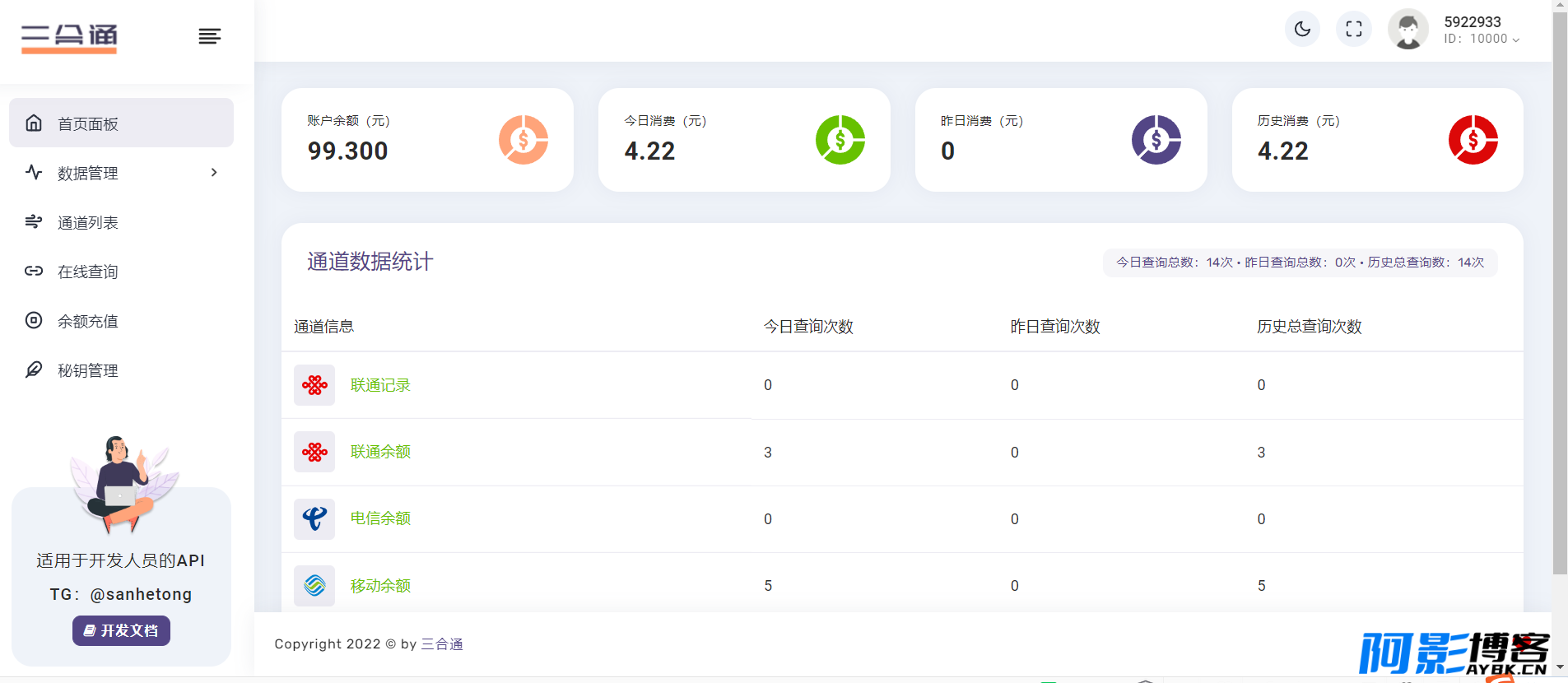
Task: Open 余额充值 menu item
Action: [121, 321]
